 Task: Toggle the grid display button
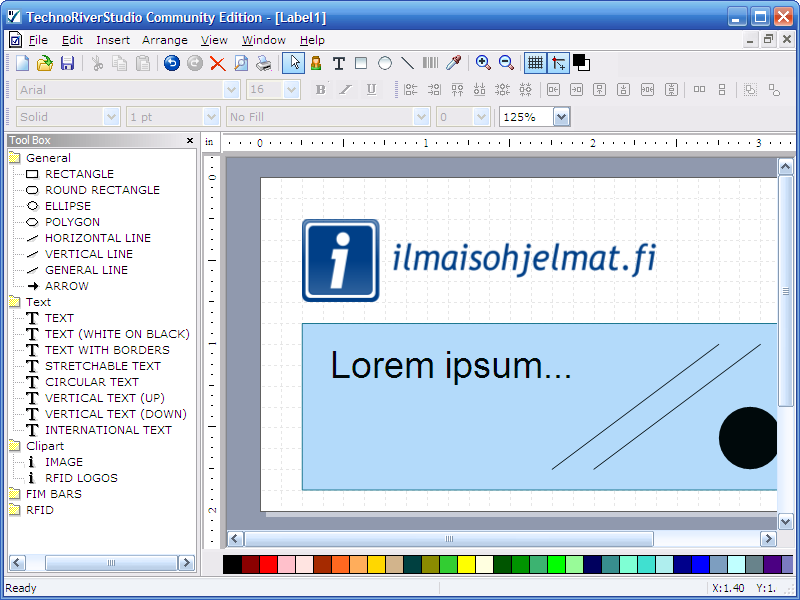point(535,63)
